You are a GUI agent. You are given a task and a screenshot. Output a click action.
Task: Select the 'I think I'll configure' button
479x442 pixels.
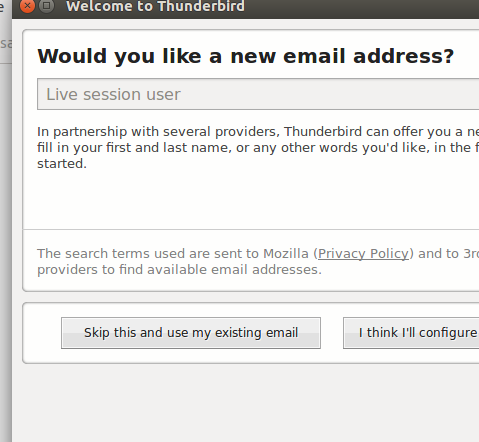411,333
